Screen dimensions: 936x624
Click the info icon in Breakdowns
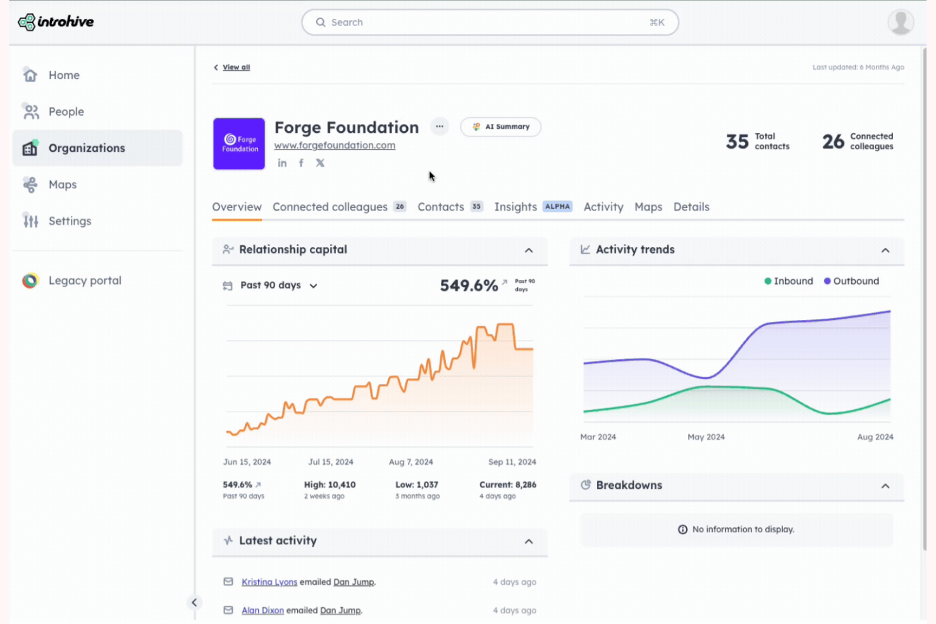coord(682,530)
